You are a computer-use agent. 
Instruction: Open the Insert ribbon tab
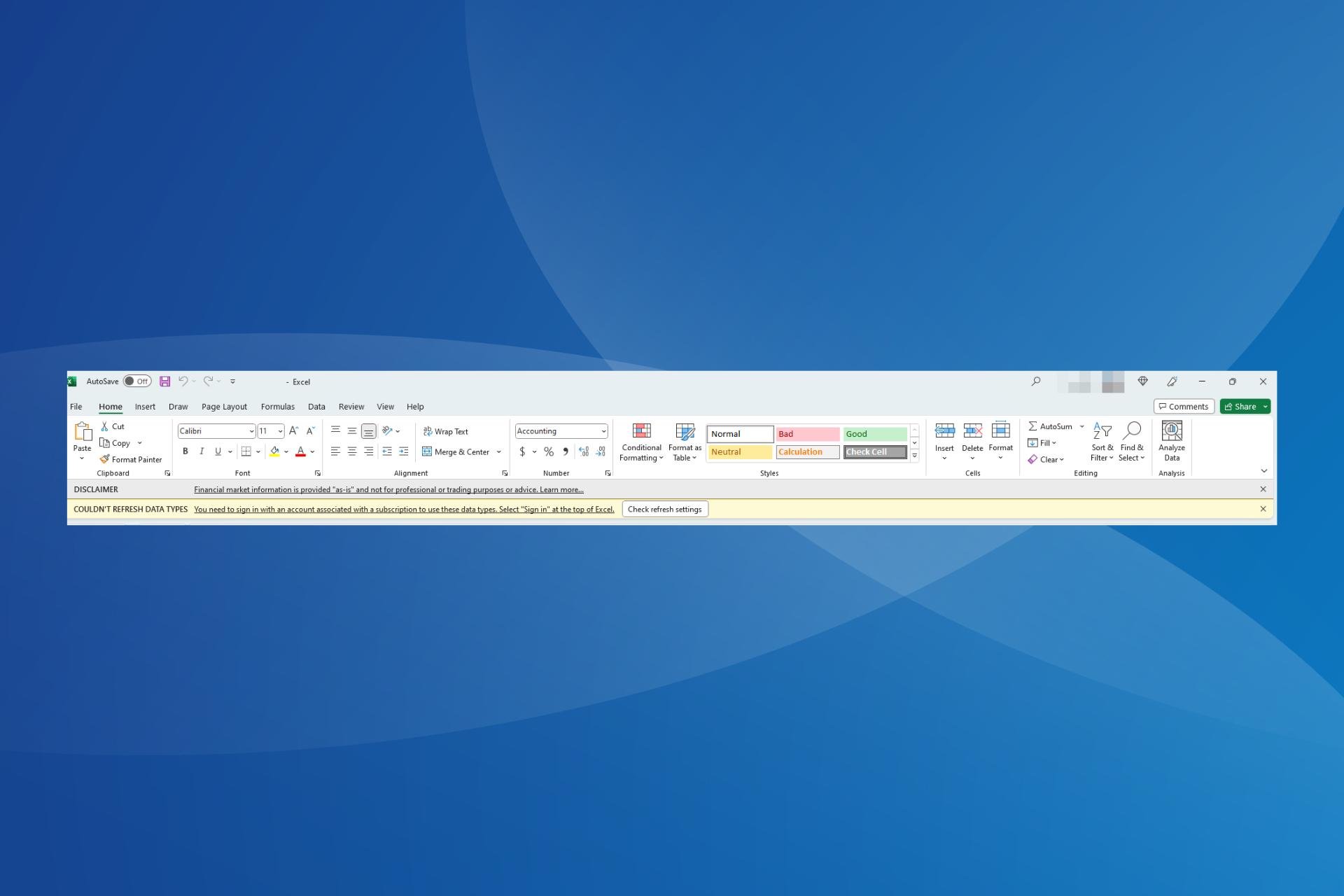(145, 406)
